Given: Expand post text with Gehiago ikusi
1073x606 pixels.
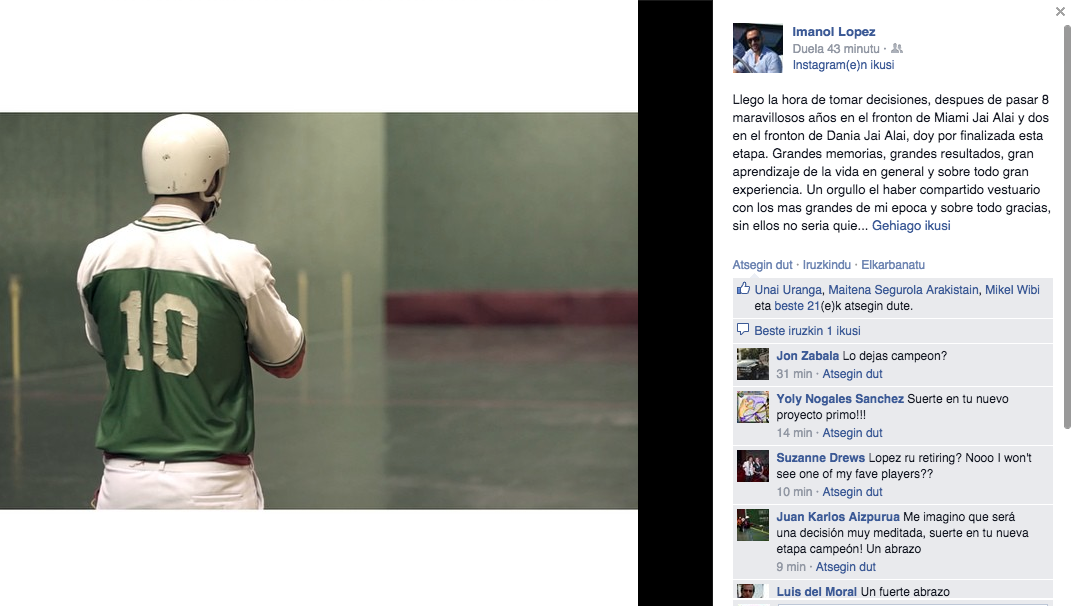Looking at the screenshot, I should pos(911,226).
